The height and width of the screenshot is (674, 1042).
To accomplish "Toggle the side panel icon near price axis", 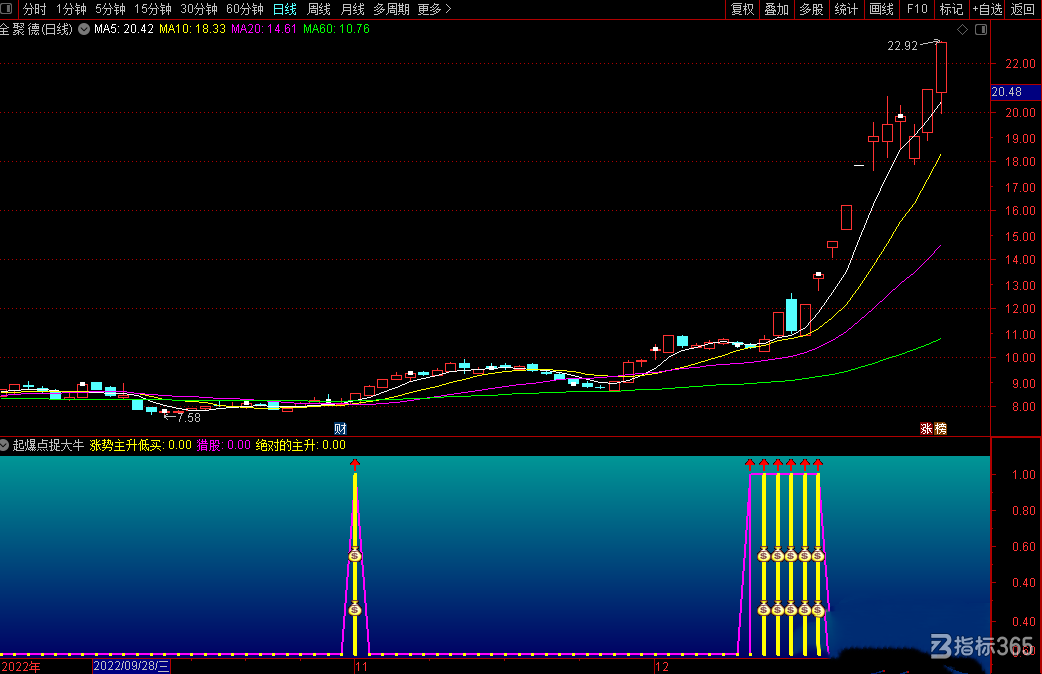I will (981, 29).
